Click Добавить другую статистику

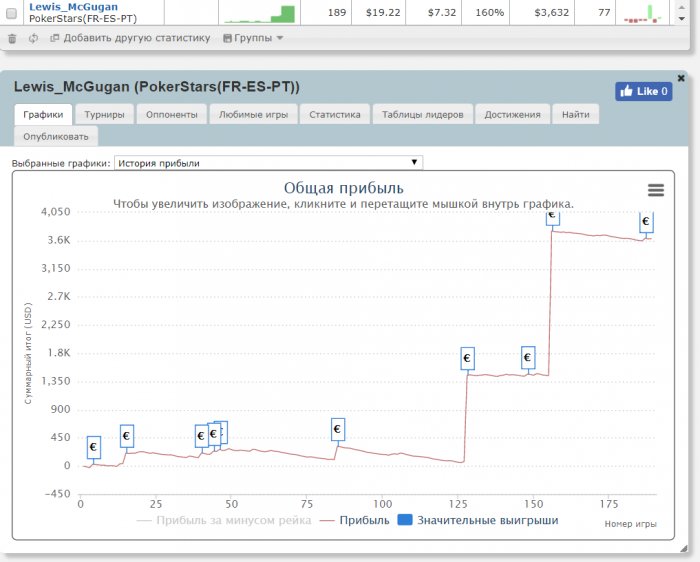pyautogui.click(x=130, y=38)
